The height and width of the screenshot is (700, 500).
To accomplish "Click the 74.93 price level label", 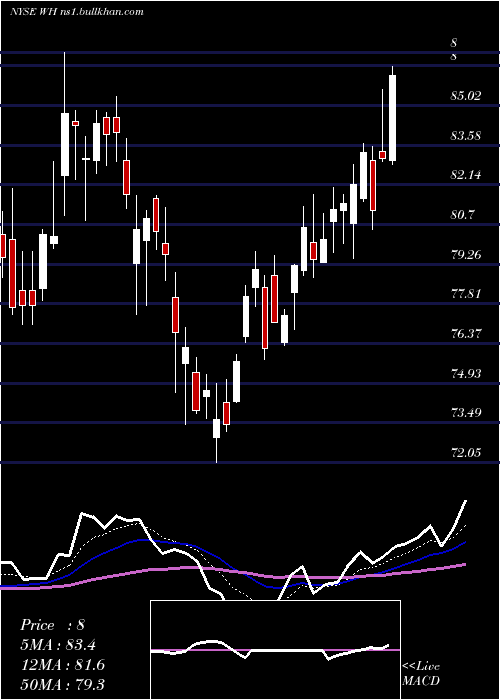I will click(x=466, y=373).
